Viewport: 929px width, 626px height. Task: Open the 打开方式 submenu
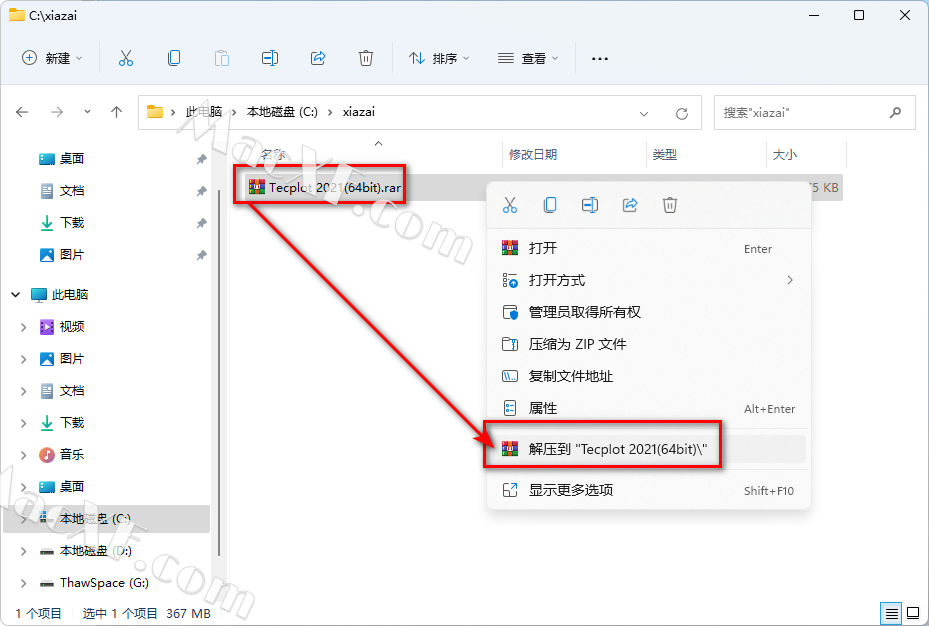coord(648,280)
